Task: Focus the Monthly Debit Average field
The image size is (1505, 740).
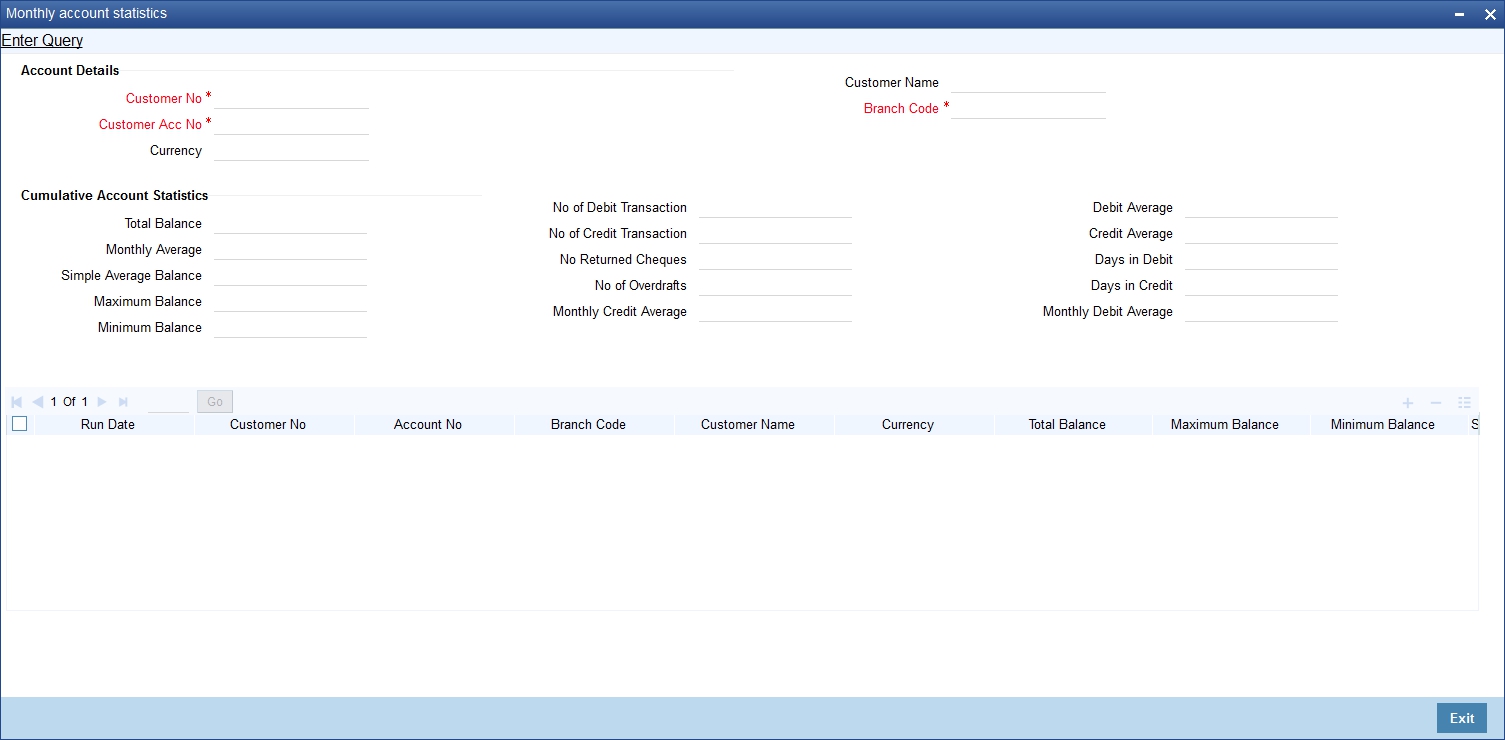Action: point(1261,311)
